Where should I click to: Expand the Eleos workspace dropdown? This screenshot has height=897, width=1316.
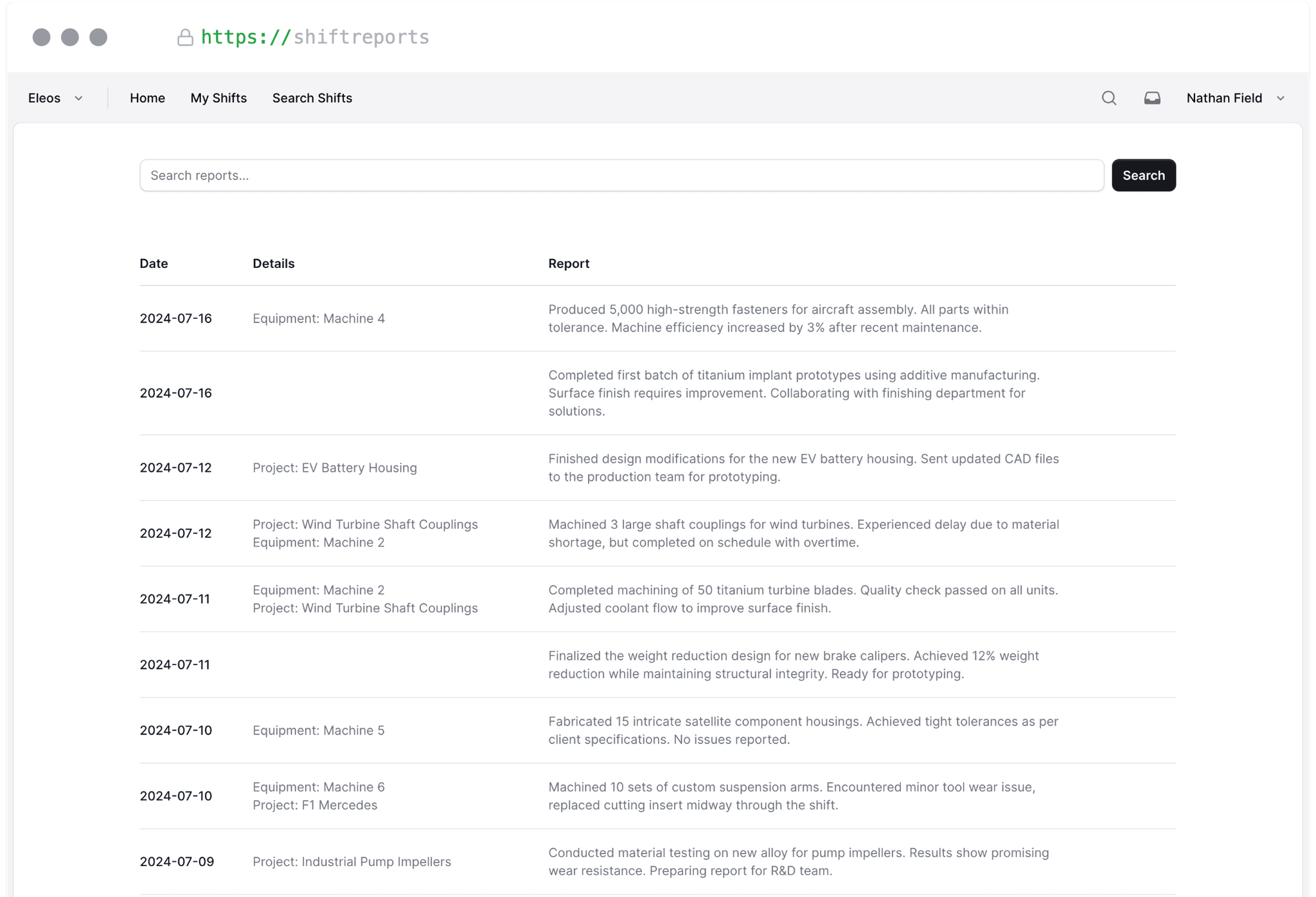coord(78,98)
